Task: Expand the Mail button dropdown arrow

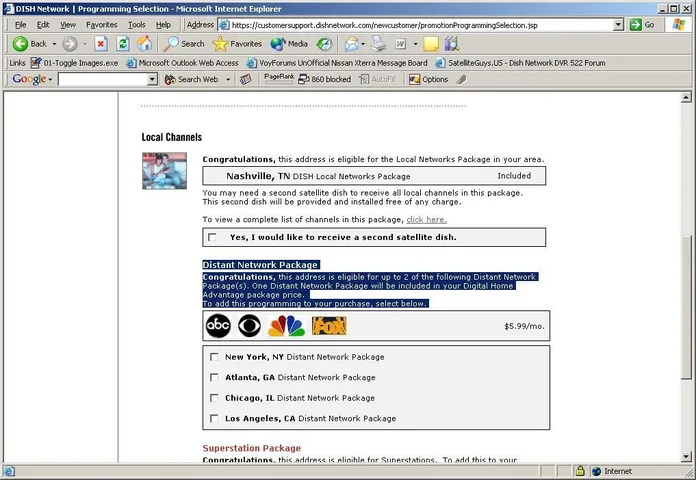Action: (363, 44)
